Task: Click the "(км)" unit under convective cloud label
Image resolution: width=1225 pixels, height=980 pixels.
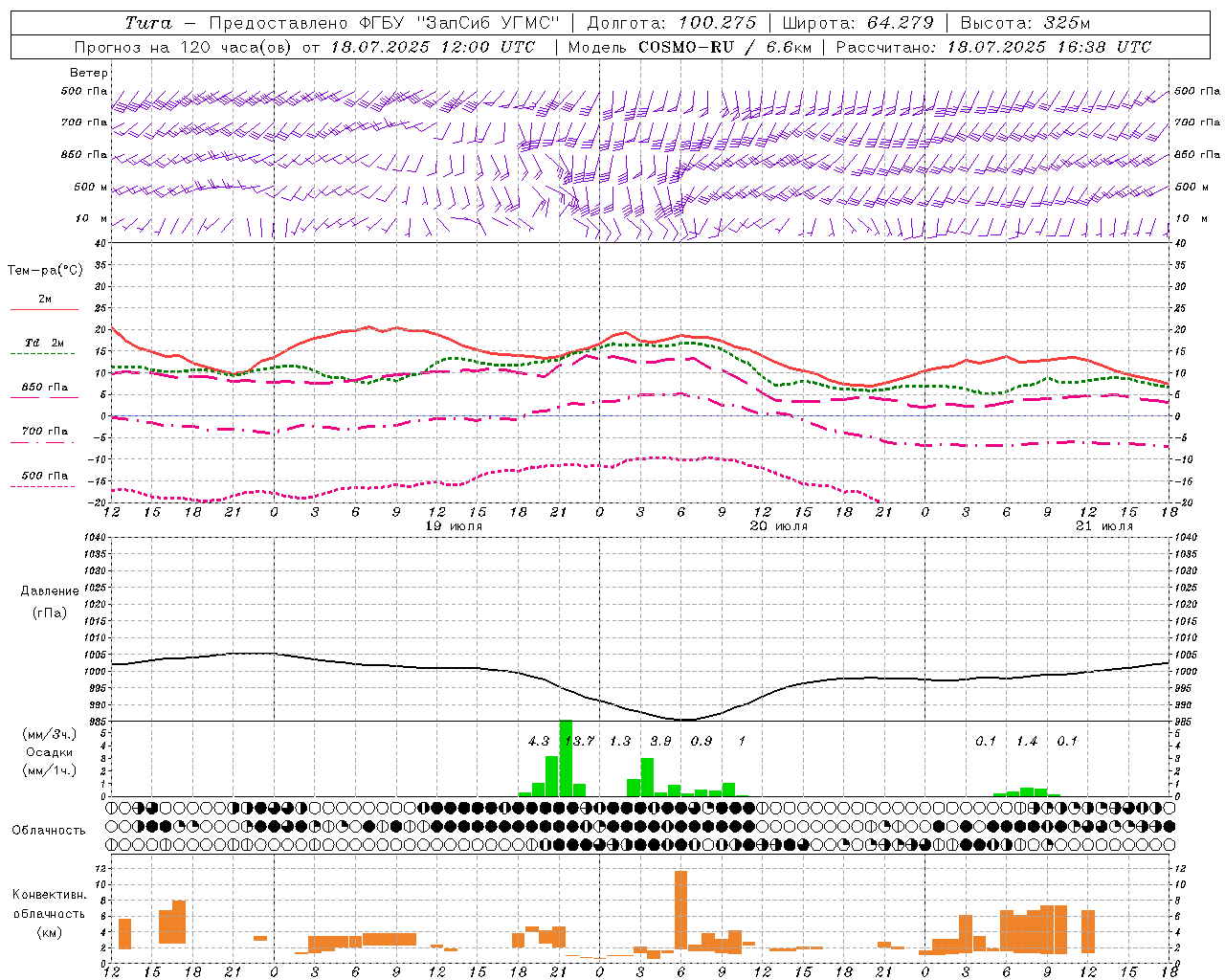Action: 50,932
